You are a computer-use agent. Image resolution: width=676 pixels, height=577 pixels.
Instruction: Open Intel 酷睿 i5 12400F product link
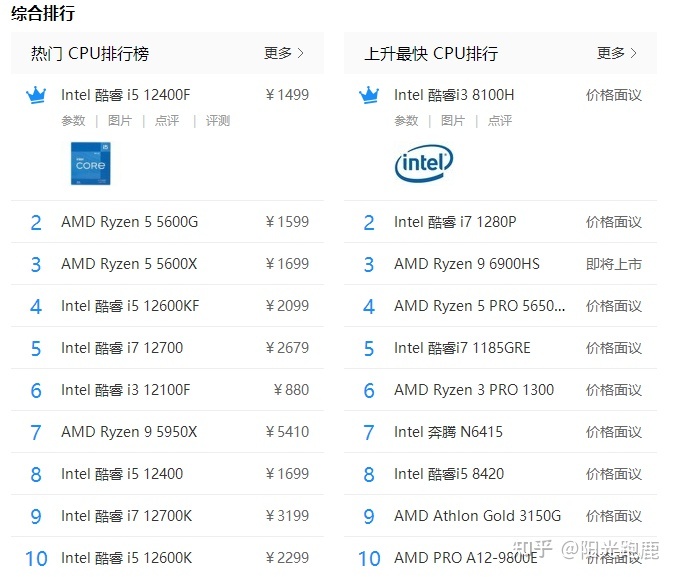click(x=125, y=95)
